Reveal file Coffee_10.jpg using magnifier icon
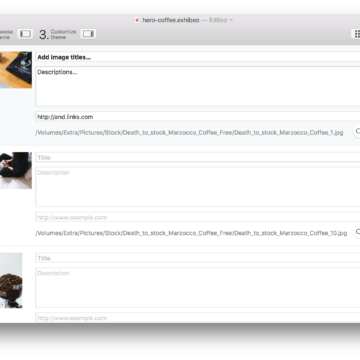 357,232
